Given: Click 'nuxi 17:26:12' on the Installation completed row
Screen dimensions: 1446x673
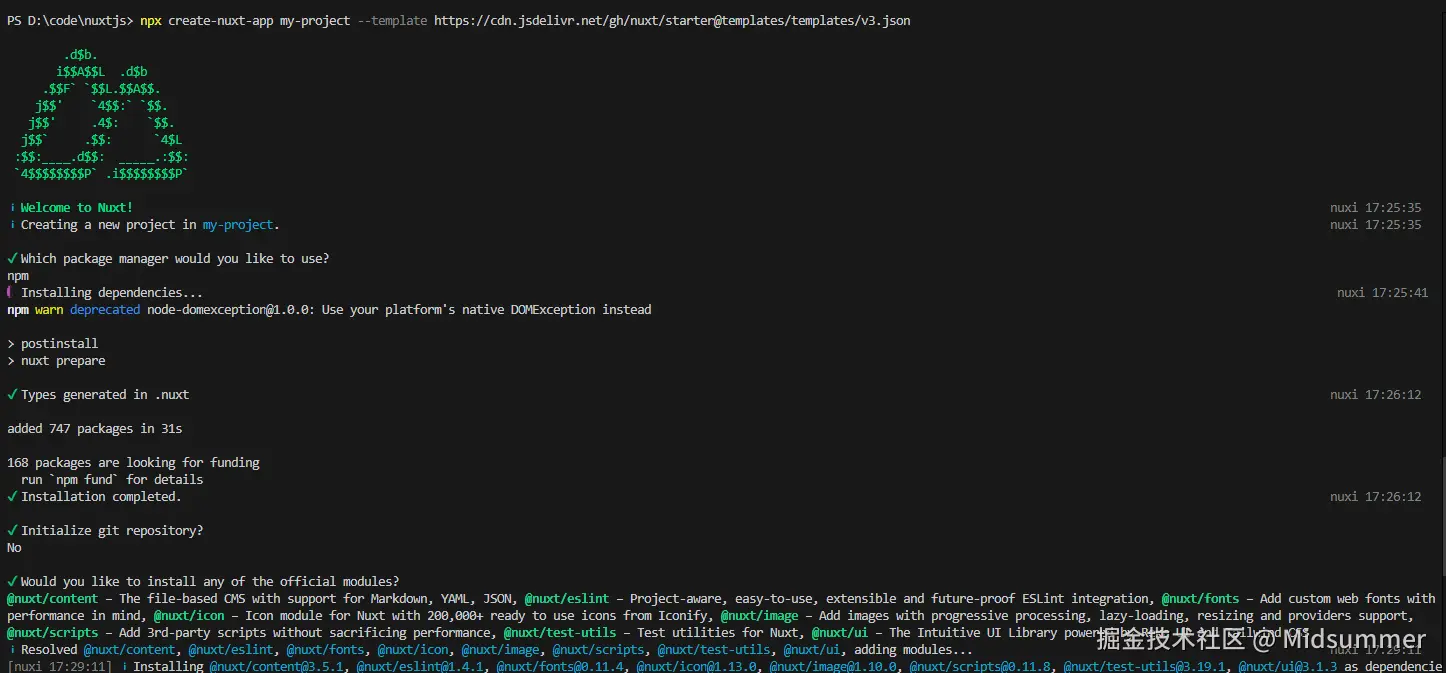Looking at the screenshot, I should point(1375,497).
